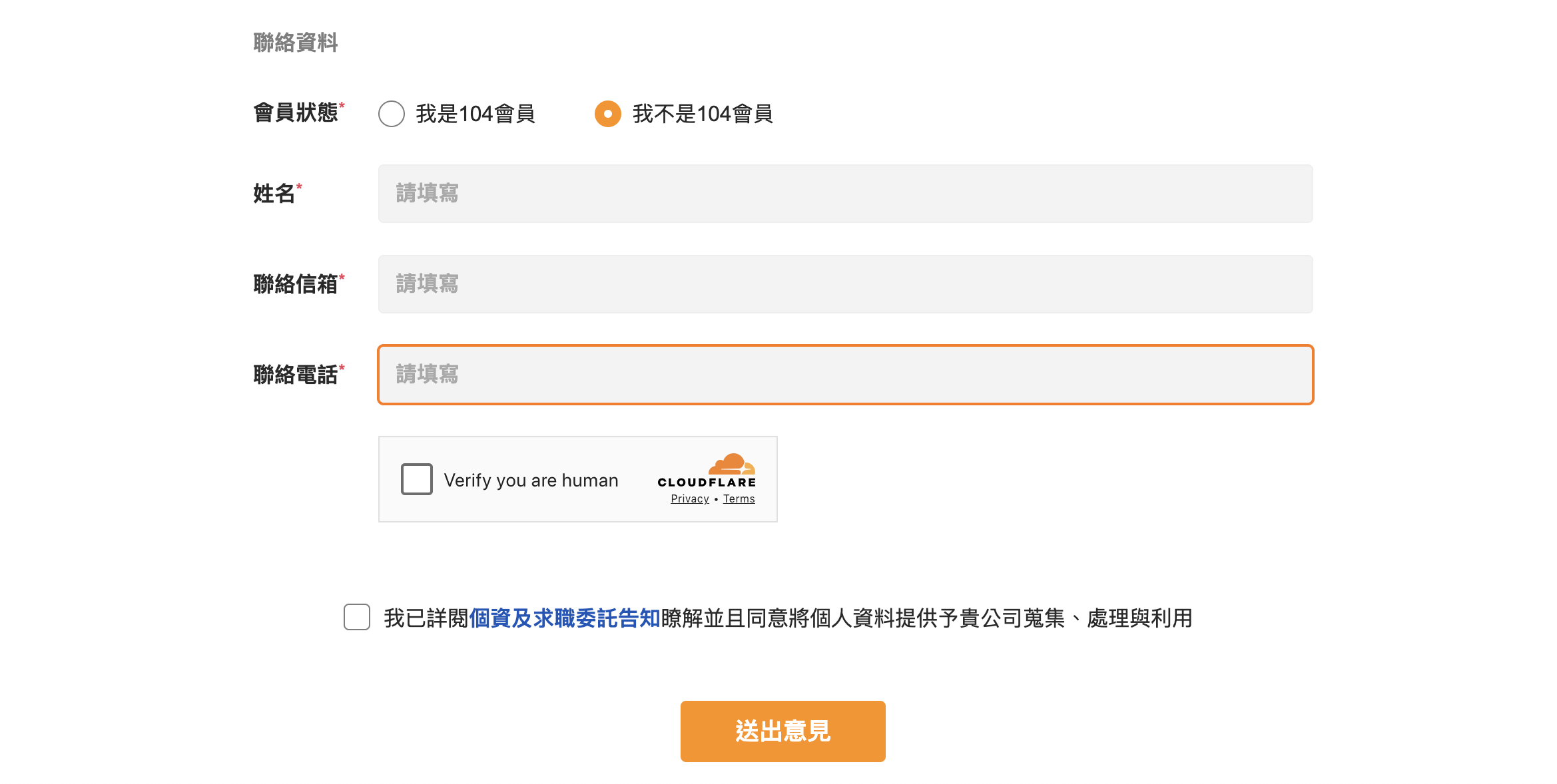Focus the 聯絡信箱 email field
The width and height of the screenshot is (1557, 784).
coord(845,284)
